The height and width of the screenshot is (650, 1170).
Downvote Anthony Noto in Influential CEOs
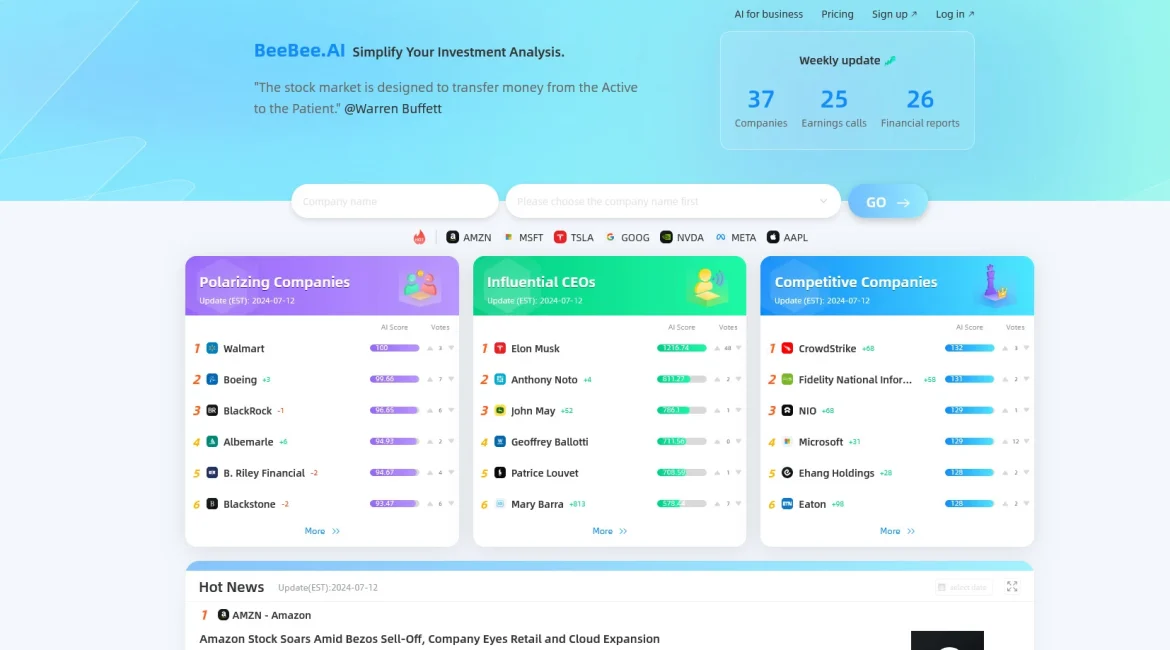pyautogui.click(x=739, y=380)
